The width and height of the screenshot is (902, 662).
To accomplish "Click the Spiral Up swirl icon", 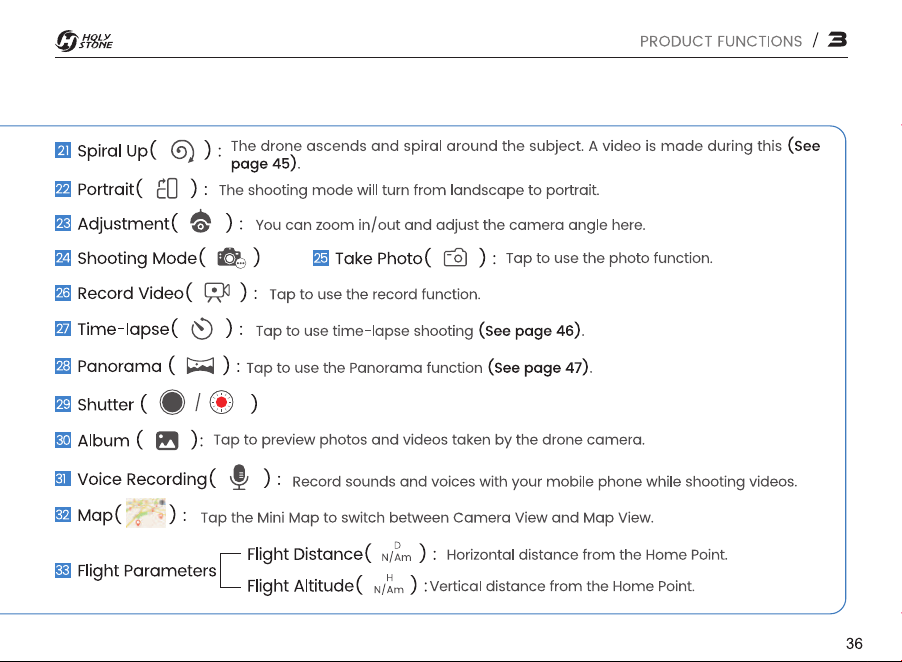I will [x=182, y=151].
